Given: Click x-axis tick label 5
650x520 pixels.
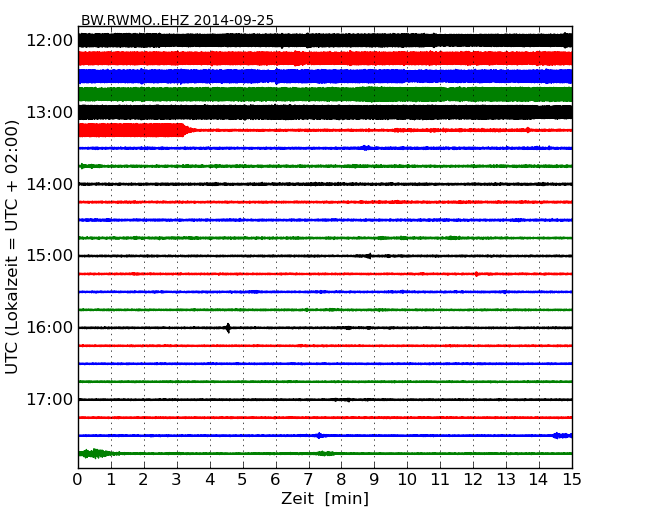Looking at the screenshot, I should point(243,480).
